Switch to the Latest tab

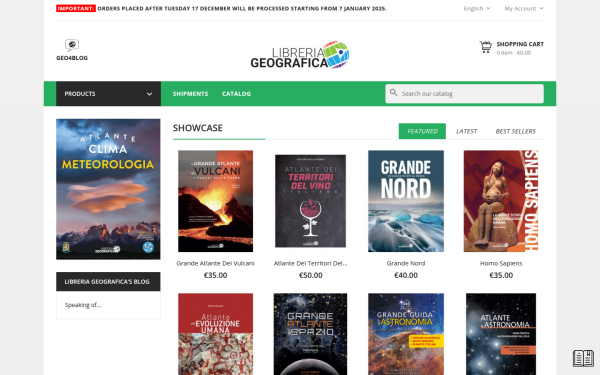pyautogui.click(x=466, y=131)
